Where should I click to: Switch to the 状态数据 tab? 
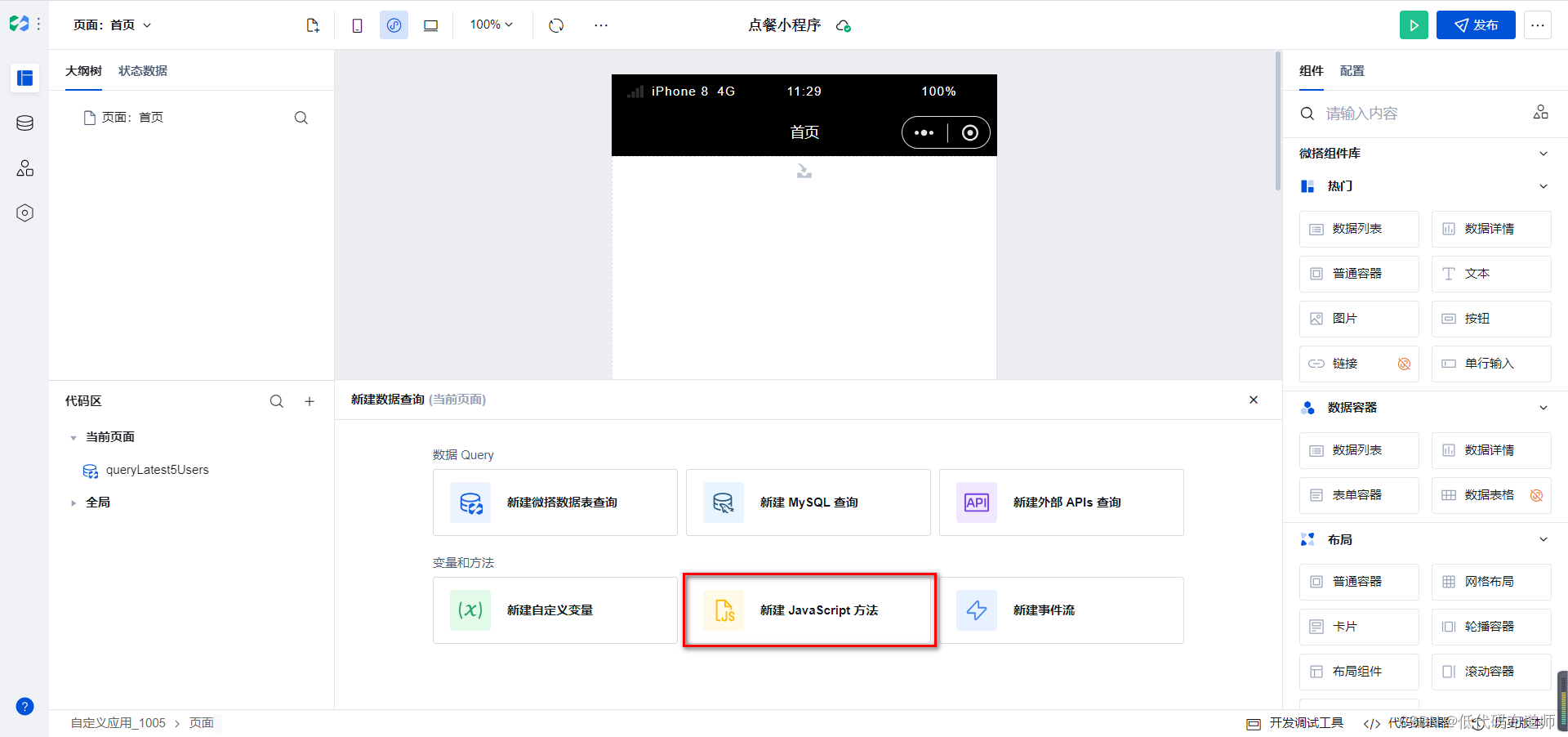[x=143, y=71]
